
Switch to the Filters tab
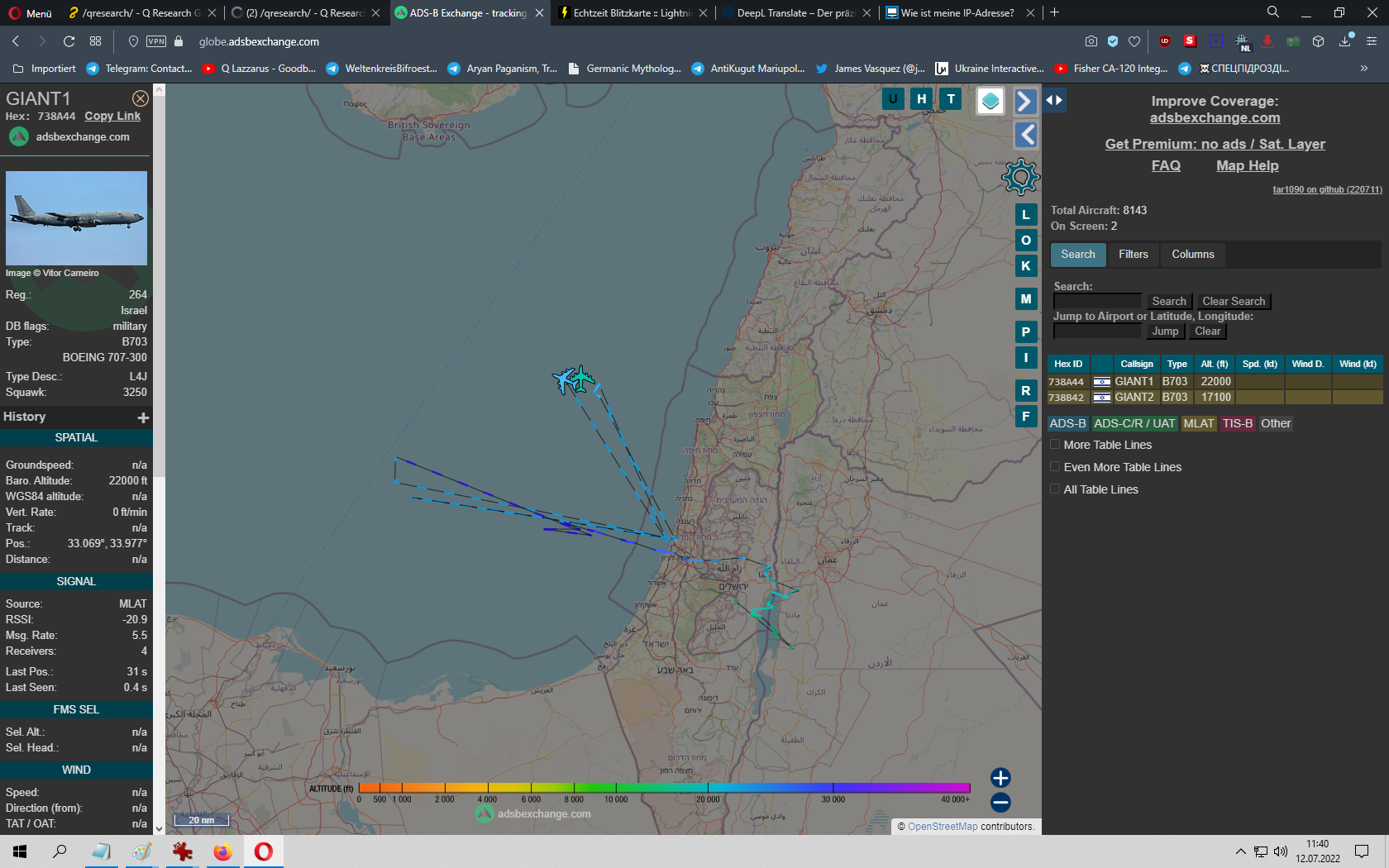tap(1134, 255)
